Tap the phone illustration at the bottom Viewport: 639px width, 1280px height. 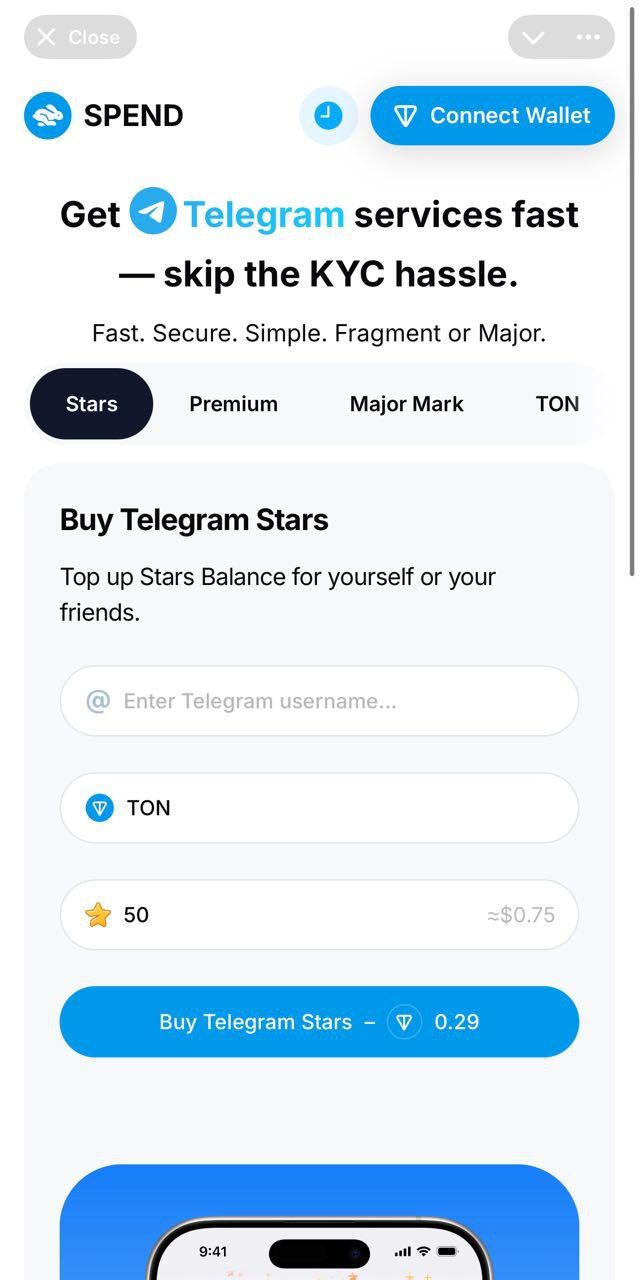(318, 1230)
